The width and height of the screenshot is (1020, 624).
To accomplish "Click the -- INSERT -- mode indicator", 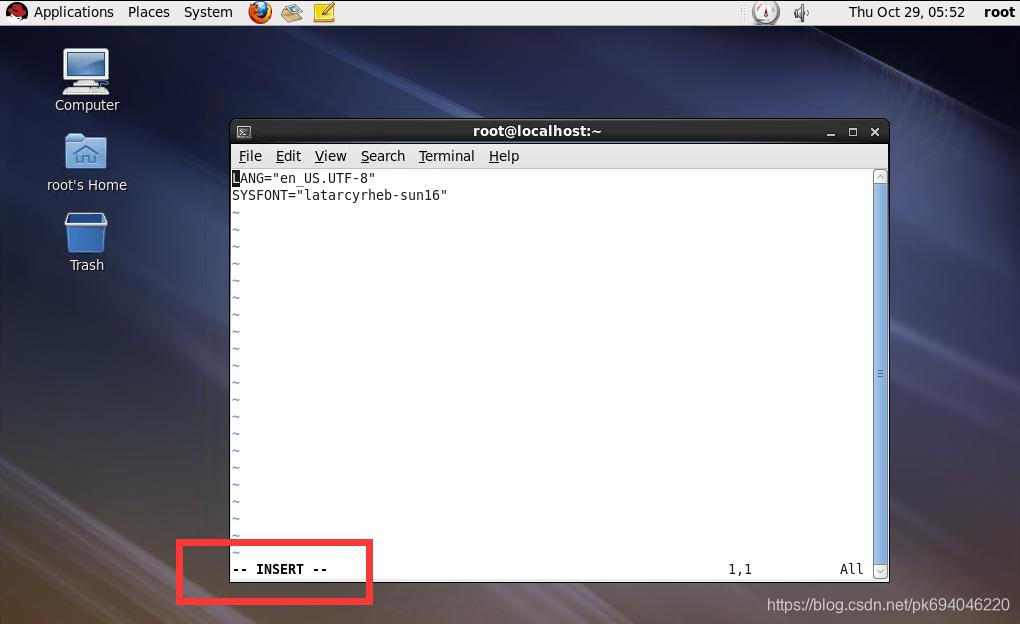I will (x=280, y=569).
